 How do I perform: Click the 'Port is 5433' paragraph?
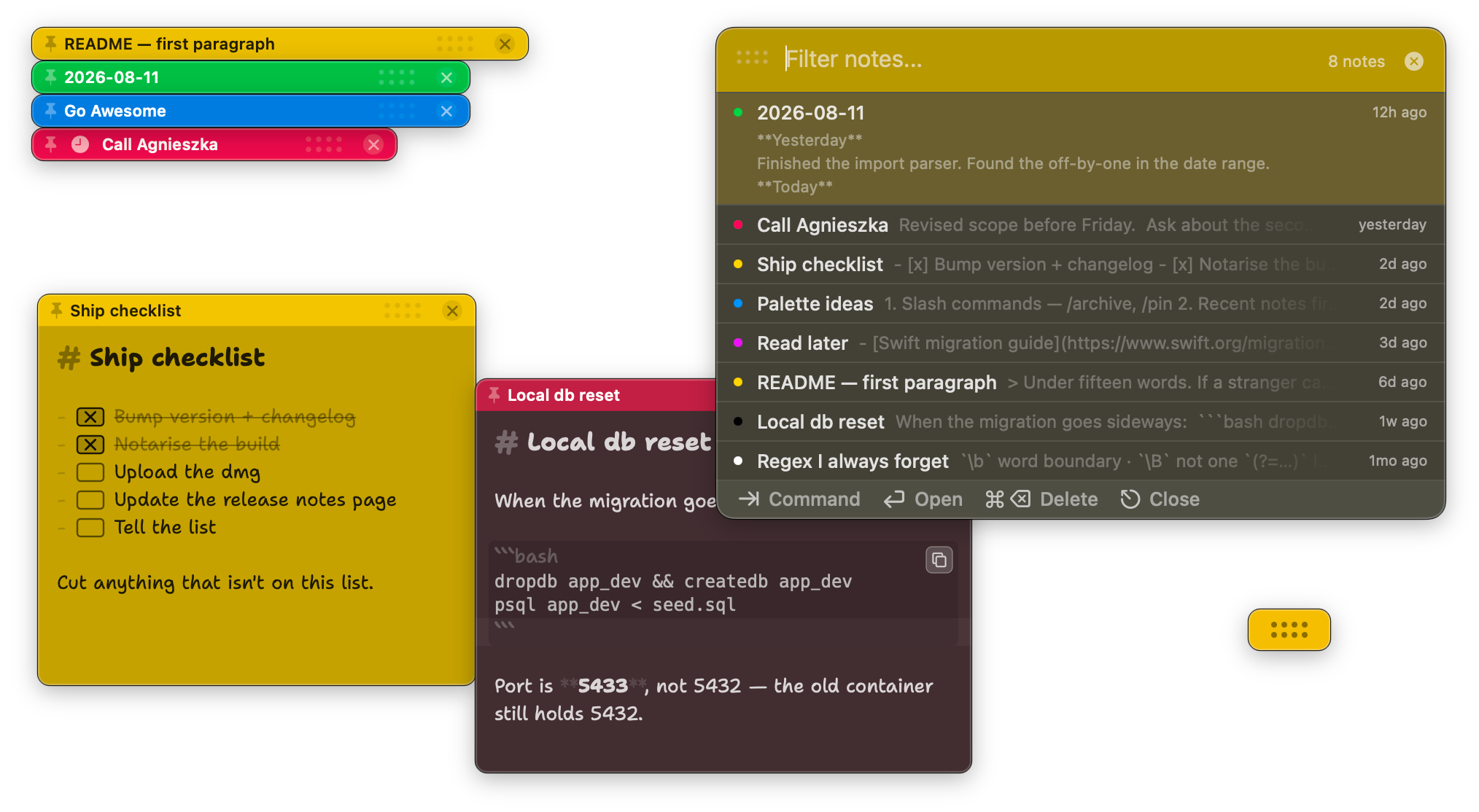pyautogui.click(x=714, y=700)
